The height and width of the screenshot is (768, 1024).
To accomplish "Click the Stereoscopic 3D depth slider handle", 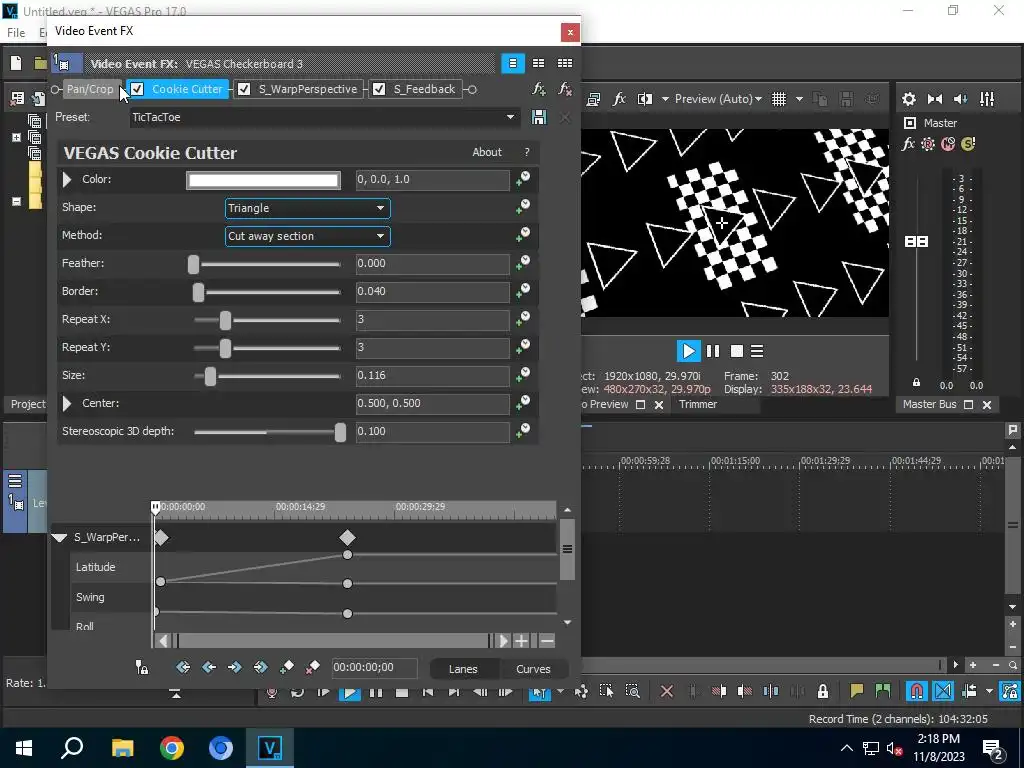I will point(340,432).
